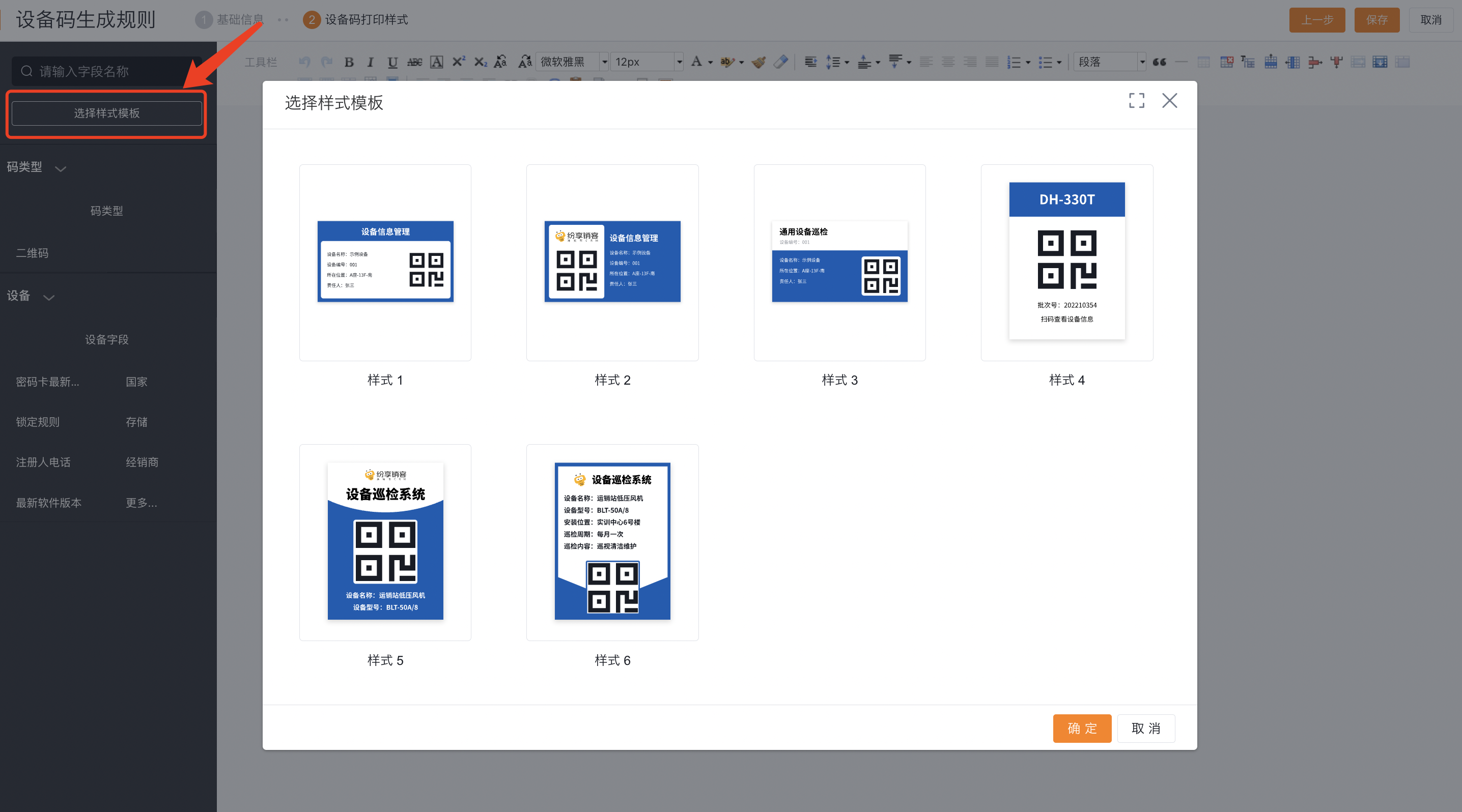The image size is (1462, 812).
Task: Select the 样式 3 template thumbnail
Action: click(x=839, y=263)
